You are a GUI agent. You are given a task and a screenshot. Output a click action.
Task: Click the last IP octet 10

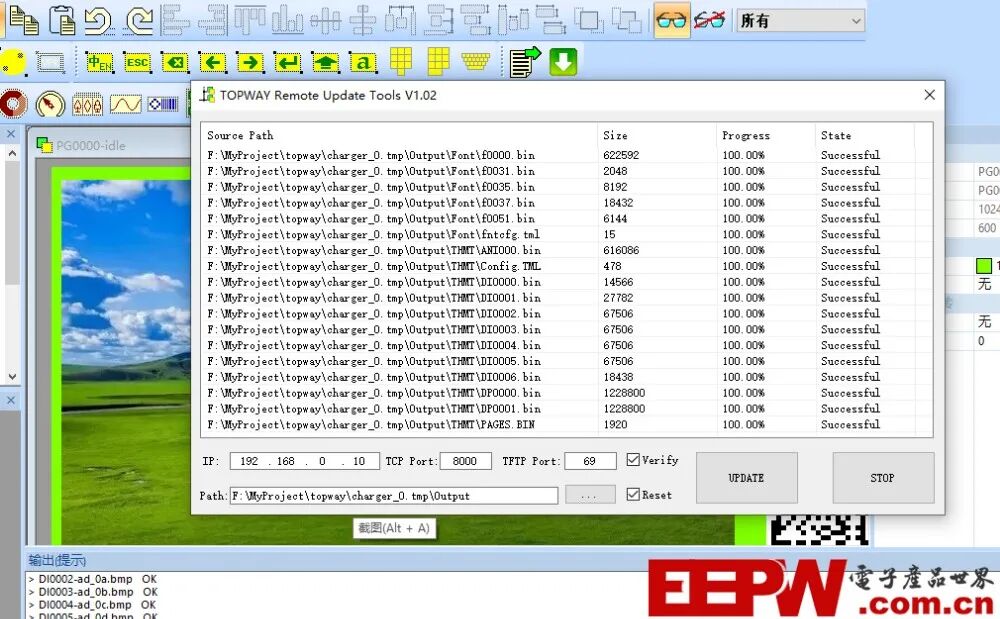point(359,461)
